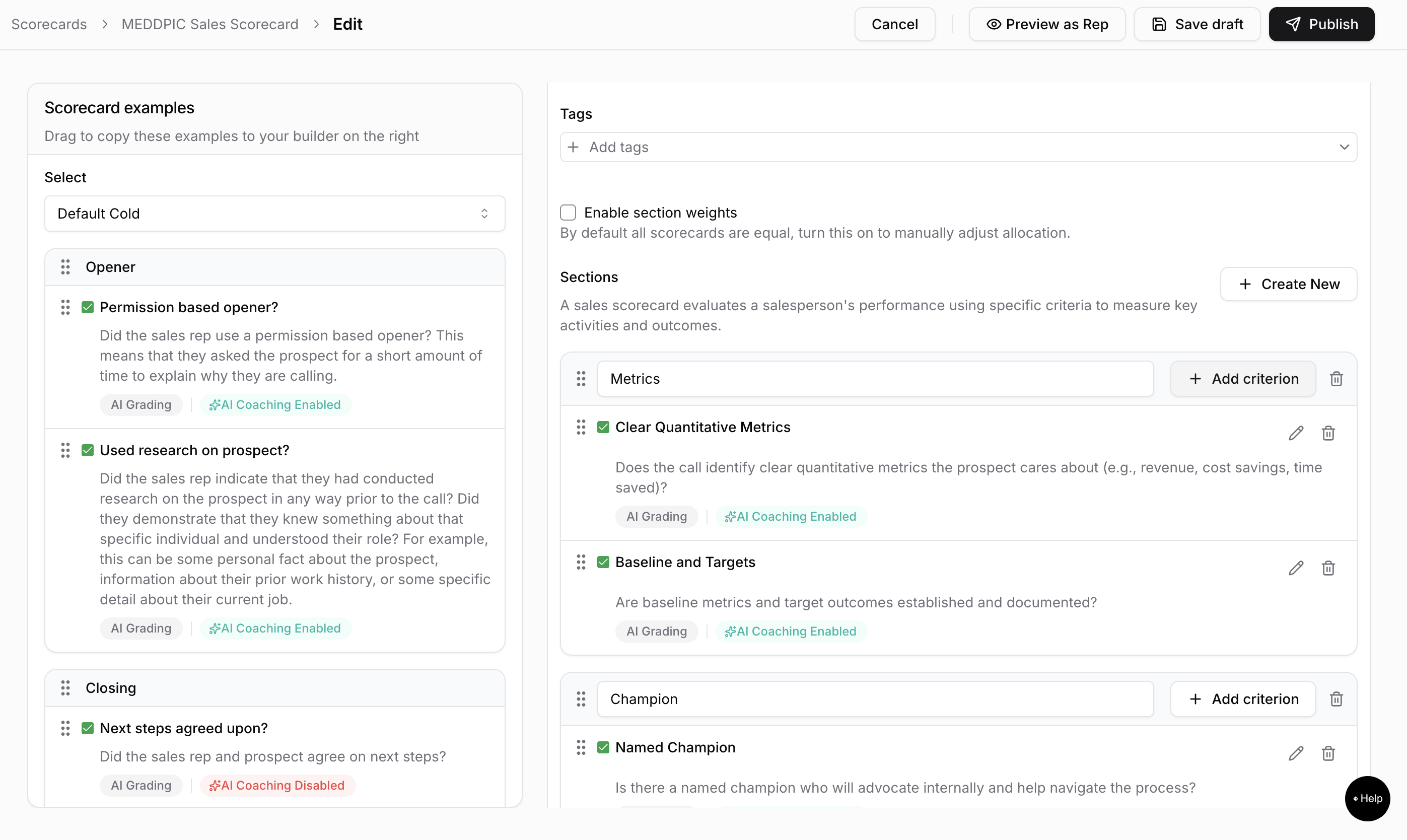Click the Cancel button
Screen dimensions: 1407x840
tap(895, 24)
